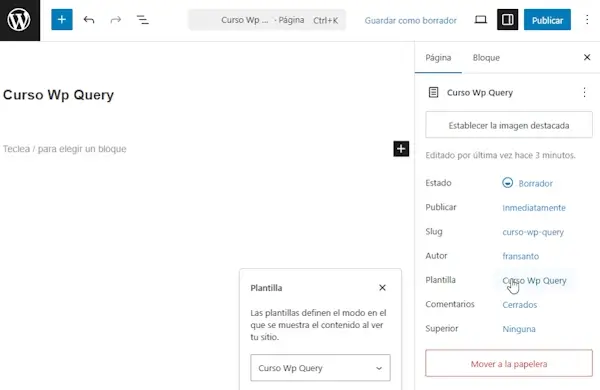This screenshot has height=390, width=600.
Task: Open document overview list view
Action: (x=143, y=20)
